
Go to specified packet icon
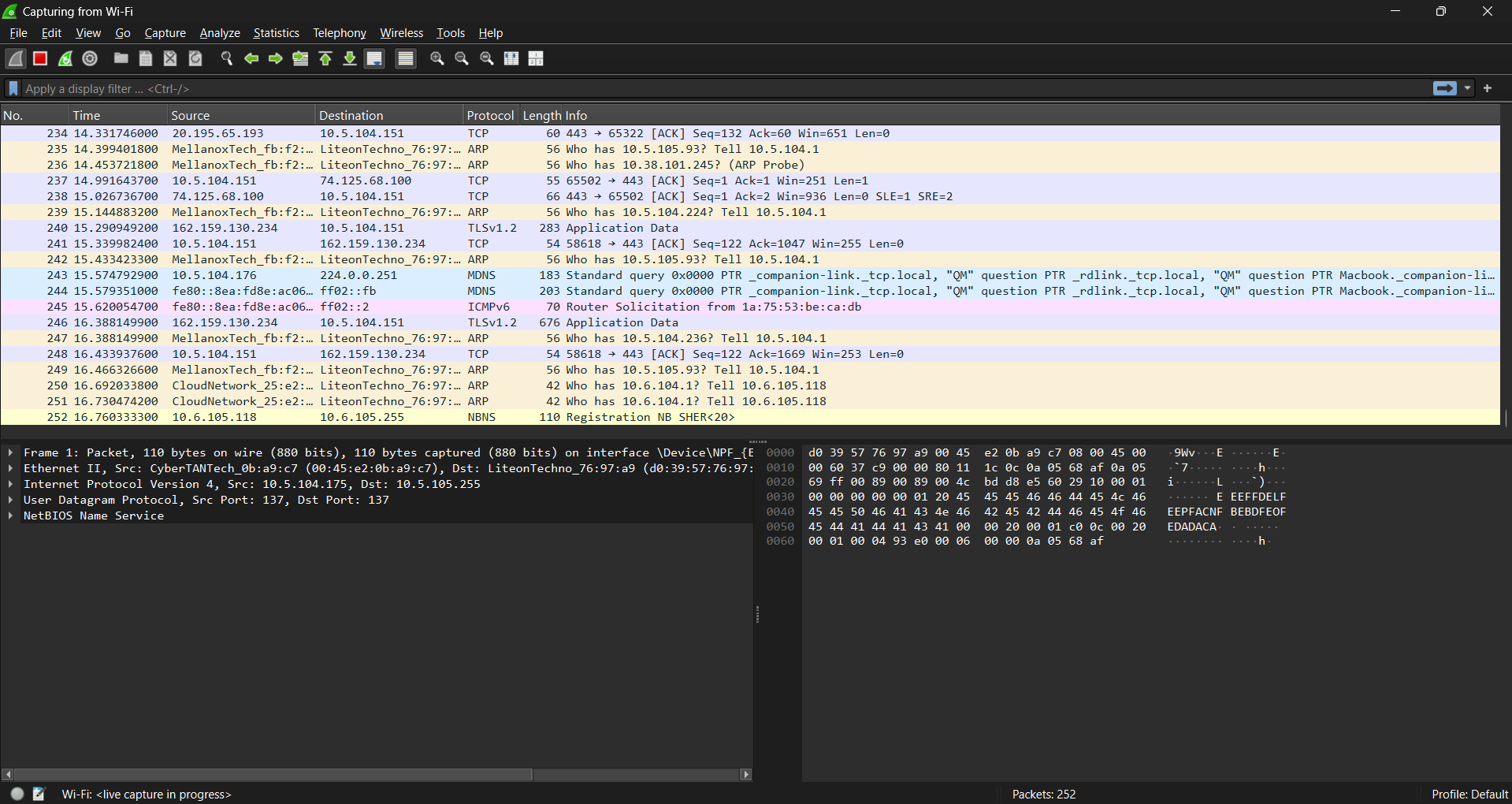pyautogui.click(x=300, y=58)
